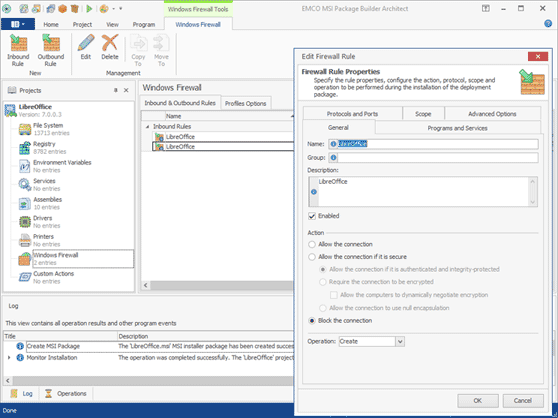This screenshot has height=418, width=558.
Task: Click the Delete red X ribbon icon
Action: point(110,43)
